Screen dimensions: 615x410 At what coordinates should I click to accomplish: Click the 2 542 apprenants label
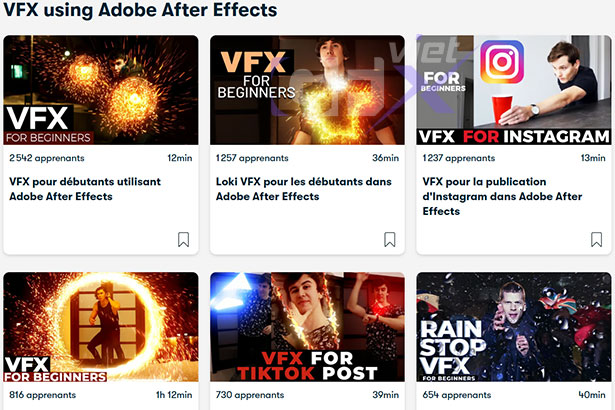[x=47, y=158]
